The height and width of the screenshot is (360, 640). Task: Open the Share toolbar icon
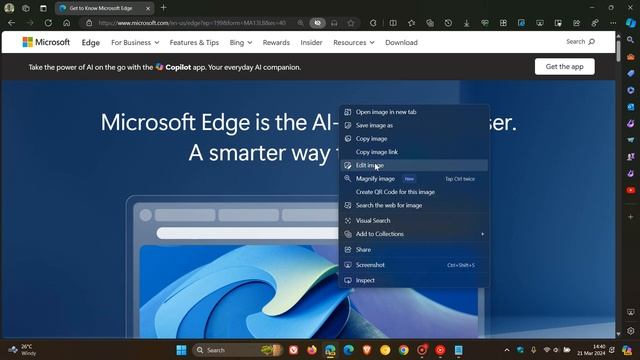576,23
